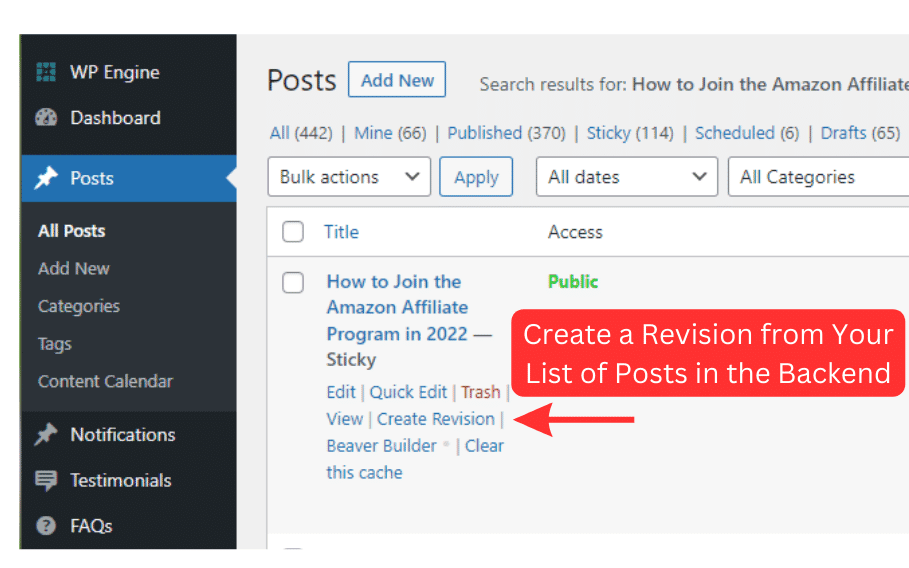Open the Posts sidebar menu
Viewport: 909px width, 568px height.
tap(129, 178)
